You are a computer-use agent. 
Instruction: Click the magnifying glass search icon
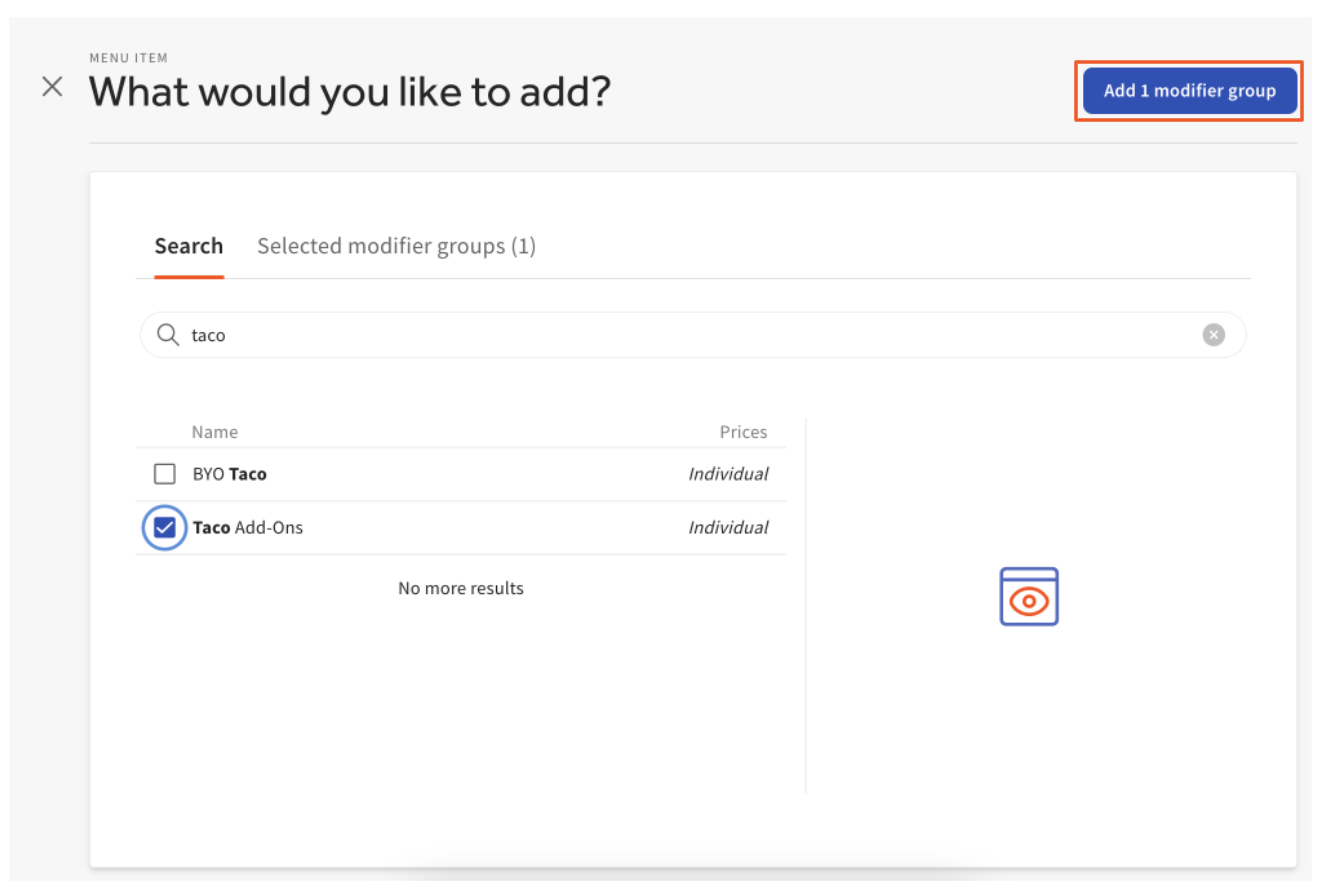(169, 335)
